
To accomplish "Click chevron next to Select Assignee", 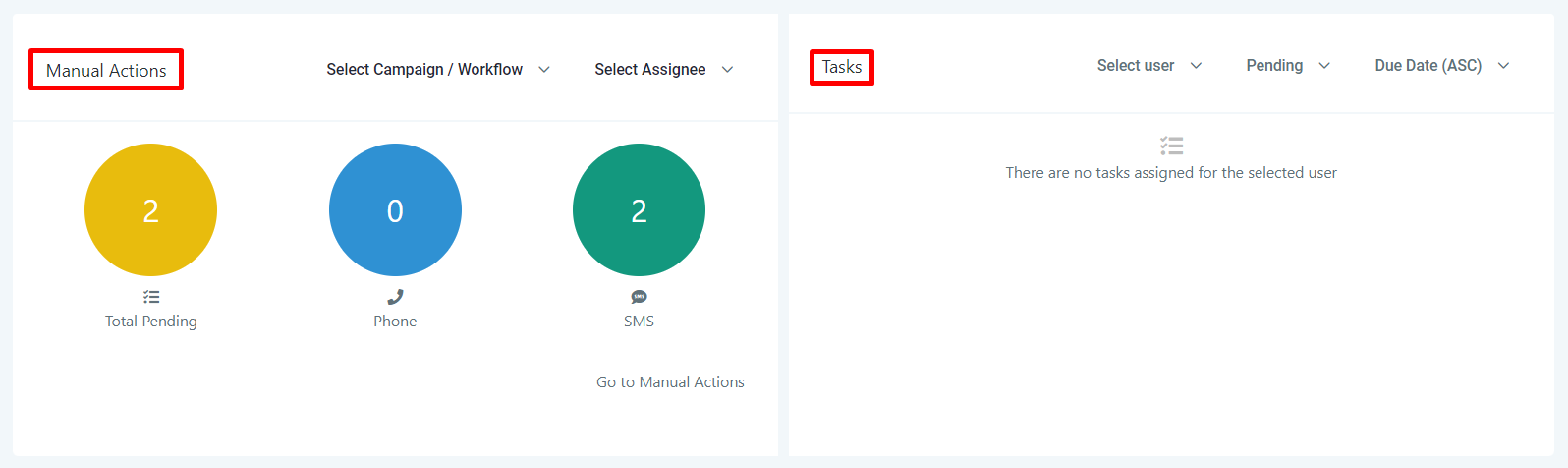I will (x=728, y=70).
